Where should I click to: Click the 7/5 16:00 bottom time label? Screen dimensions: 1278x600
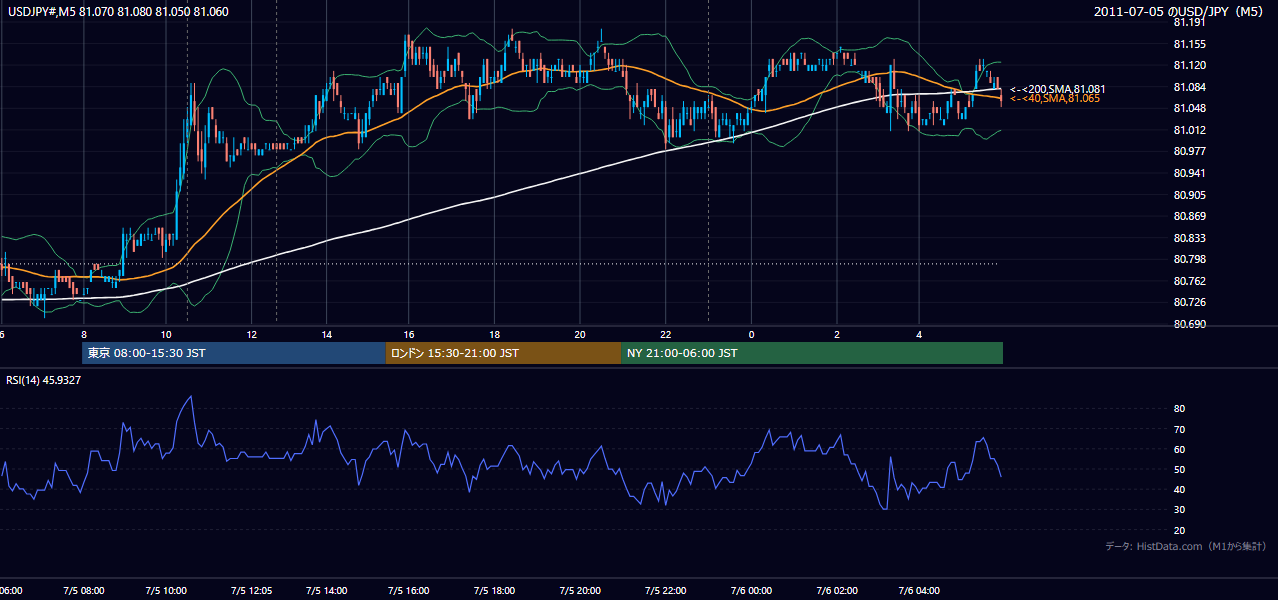(408, 591)
